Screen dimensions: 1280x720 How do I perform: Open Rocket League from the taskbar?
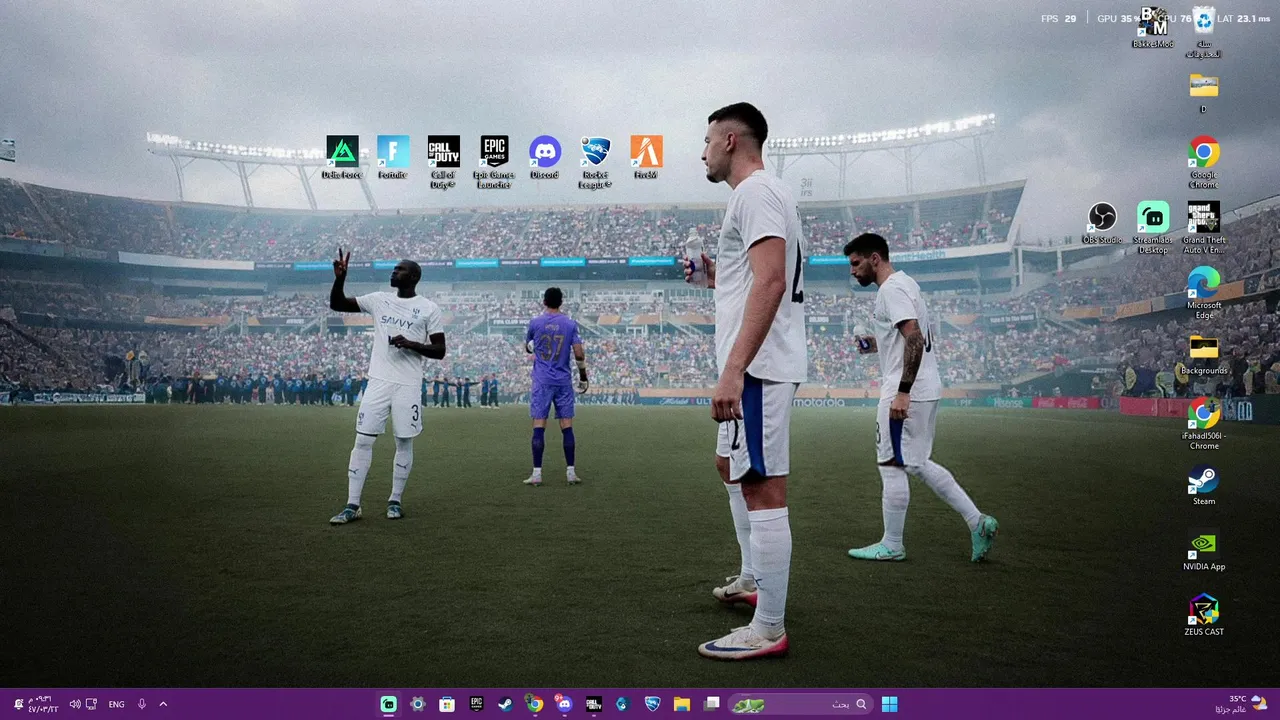[x=652, y=704]
